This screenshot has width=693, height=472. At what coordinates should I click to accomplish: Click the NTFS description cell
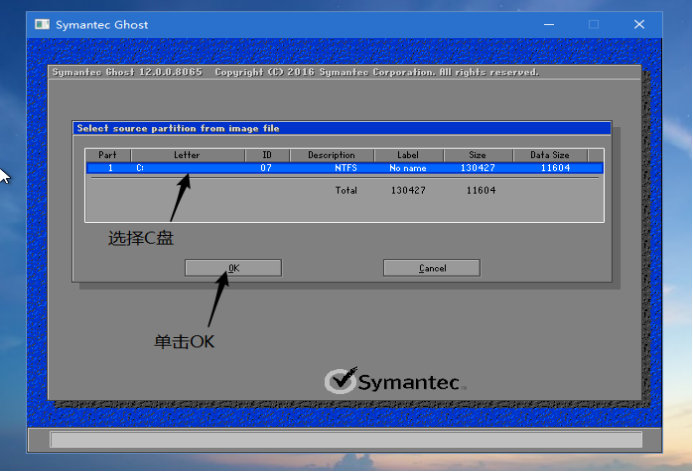346,168
